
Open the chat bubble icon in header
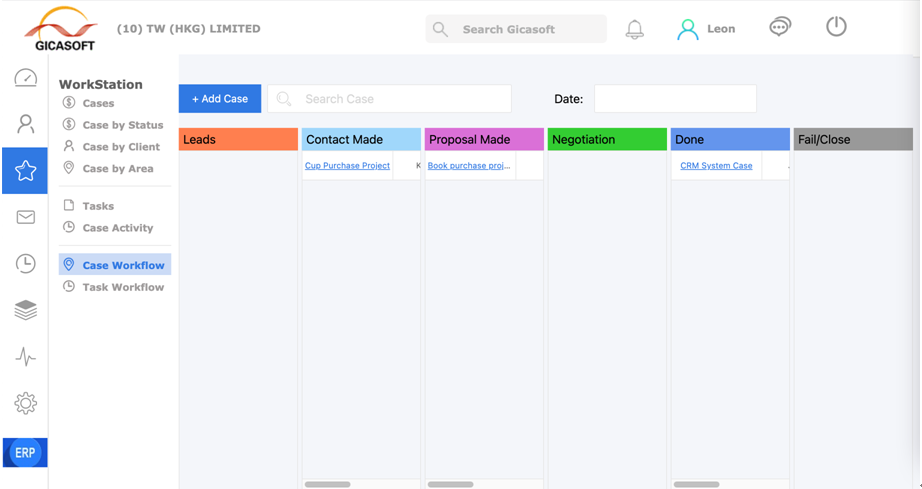(780, 28)
